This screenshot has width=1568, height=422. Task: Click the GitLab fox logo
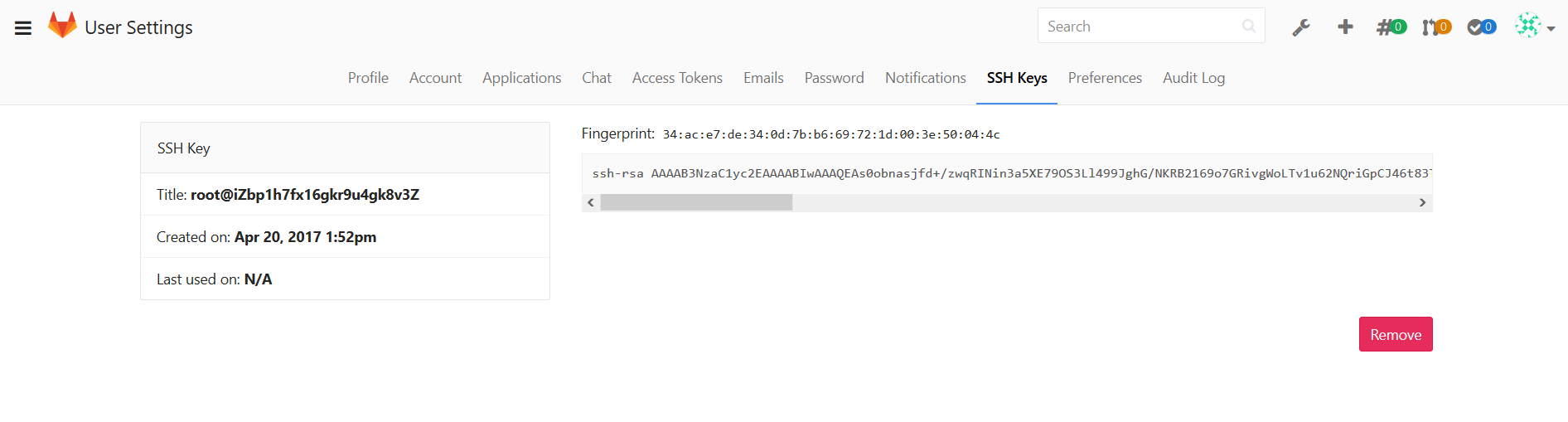62,26
